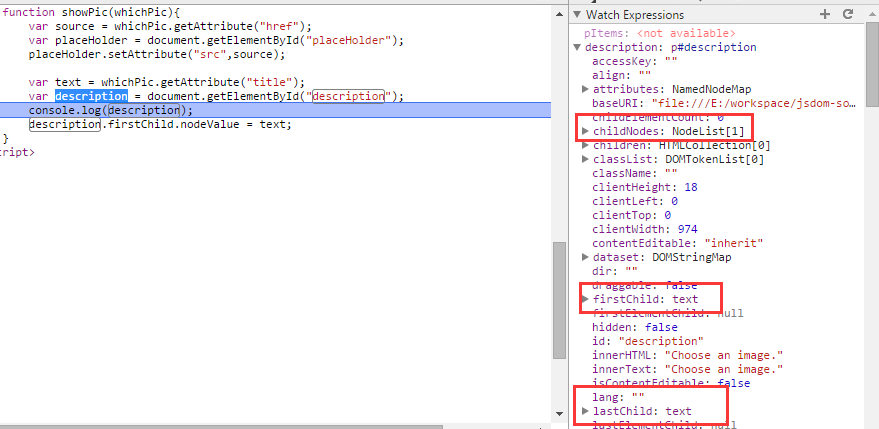Select the accessKey: "" property

635,62
